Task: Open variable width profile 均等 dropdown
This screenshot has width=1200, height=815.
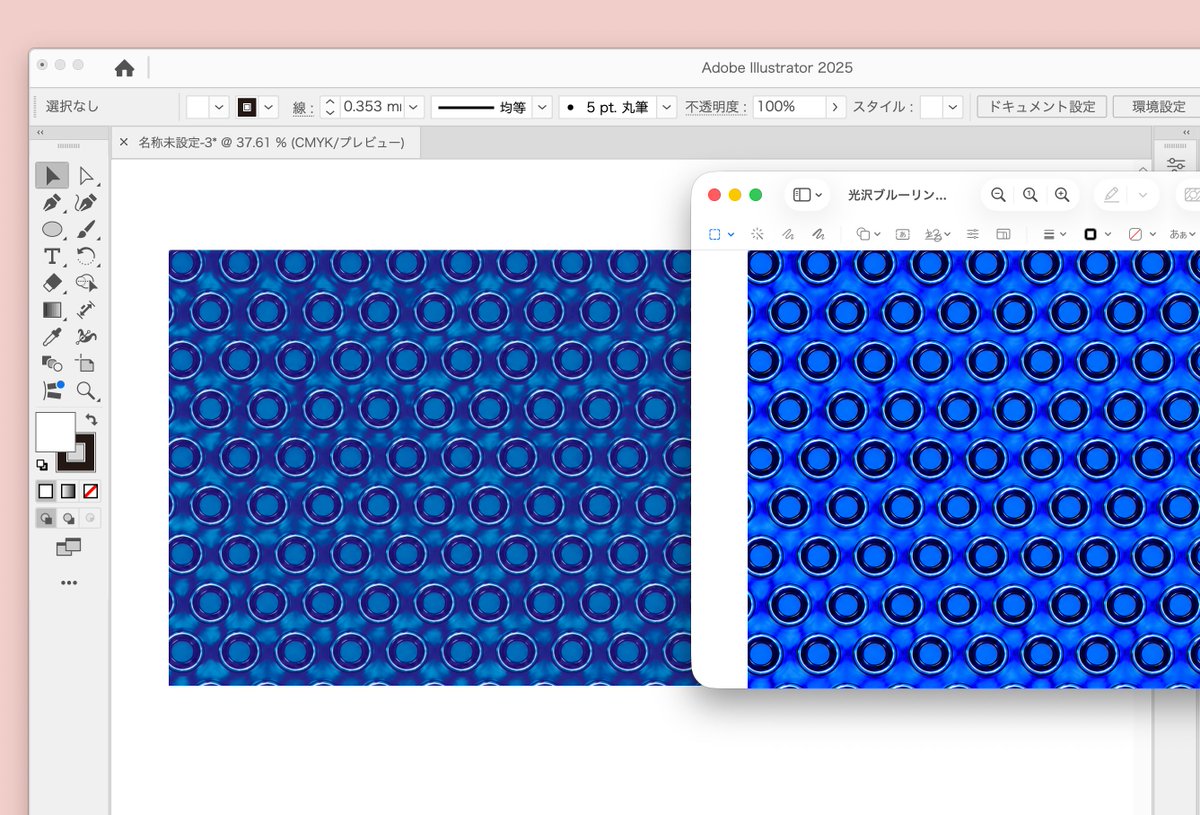Action: [x=541, y=107]
